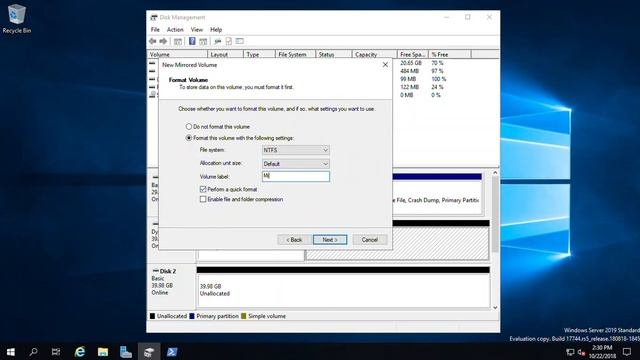Click the Connect/Refresh toolbar icon beside Help
This screenshot has height=360, width=640.
(x=218, y=41)
